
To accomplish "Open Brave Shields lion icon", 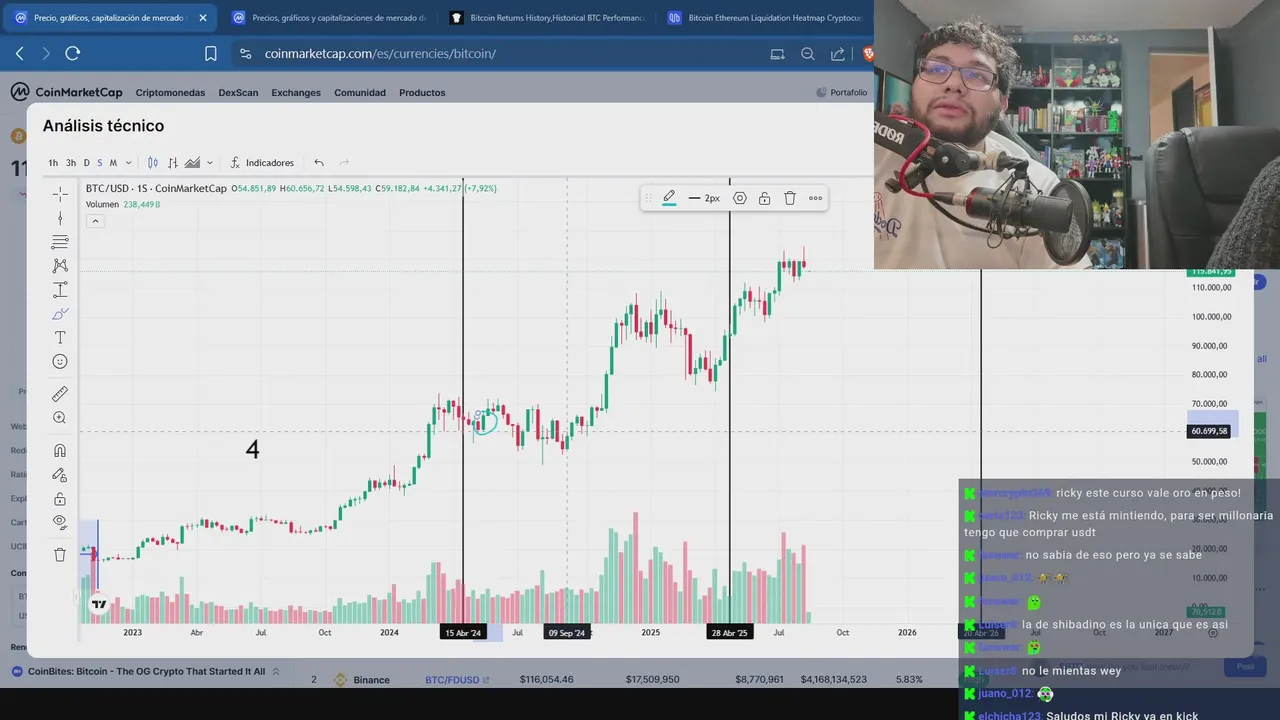I will [x=867, y=54].
